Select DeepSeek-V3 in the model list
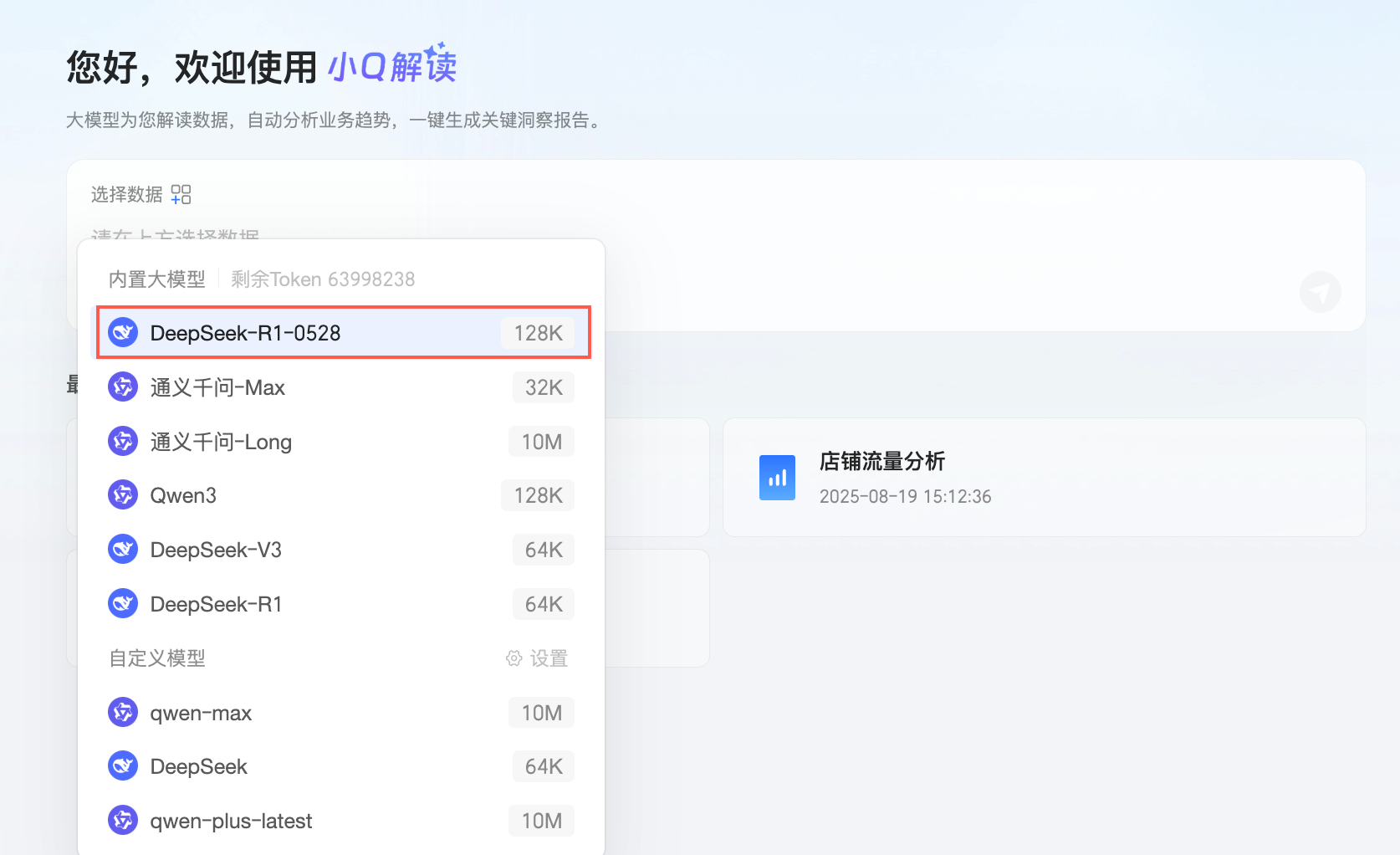The image size is (1400, 855). 341,550
